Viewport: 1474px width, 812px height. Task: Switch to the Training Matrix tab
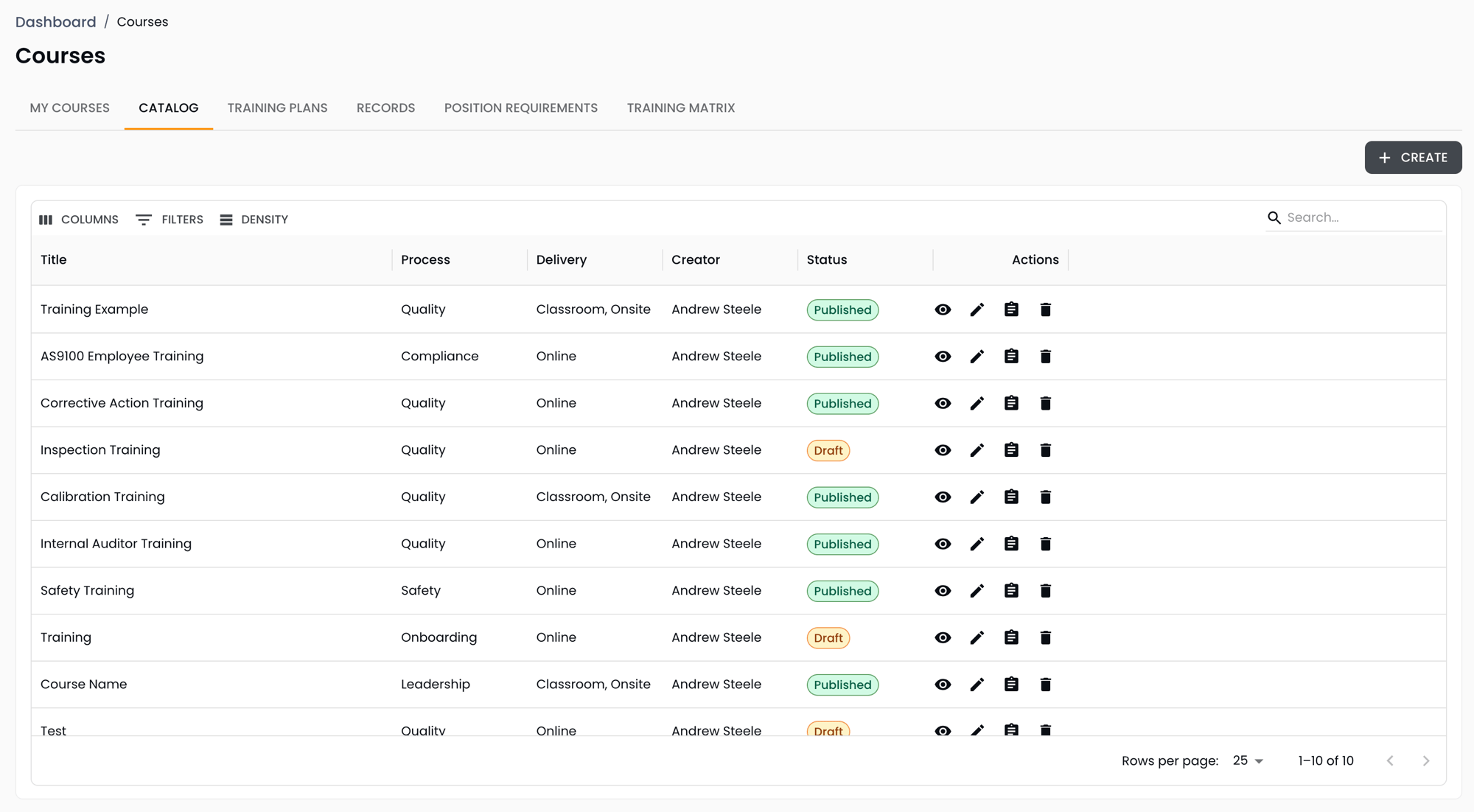(680, 108)
